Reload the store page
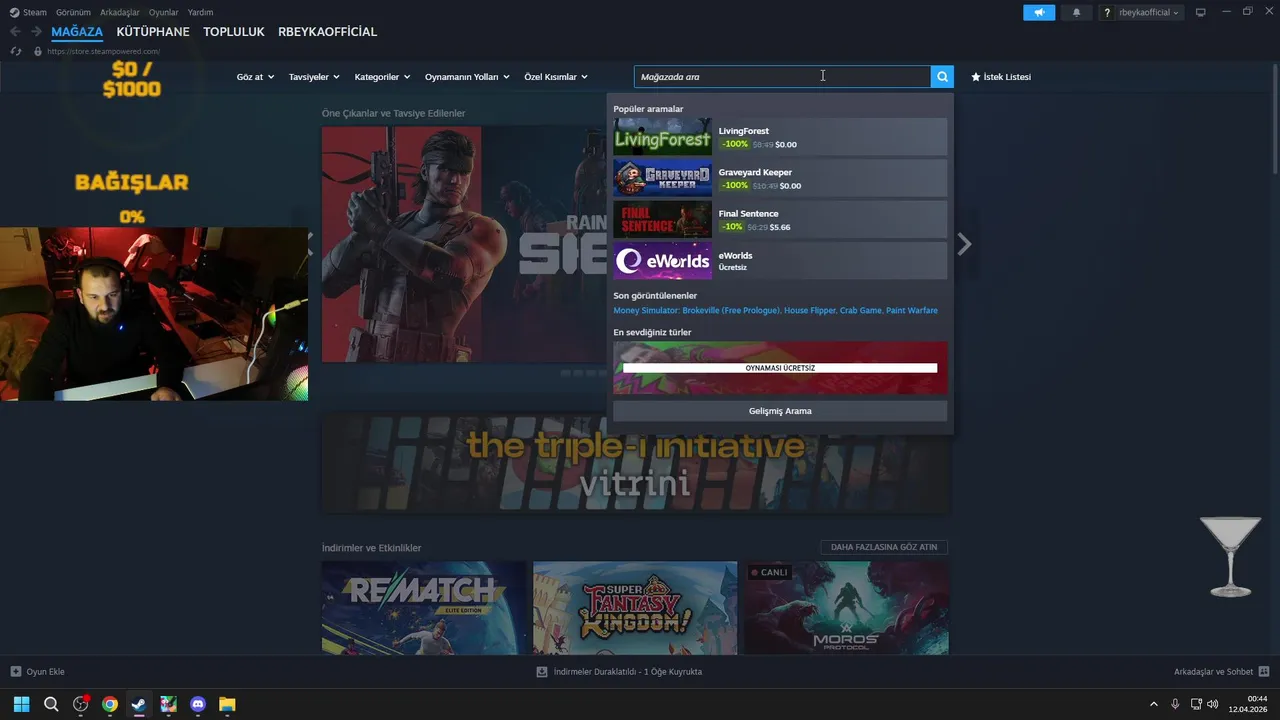The width and height of the screenshot is (1280, 720). (16, 51)
